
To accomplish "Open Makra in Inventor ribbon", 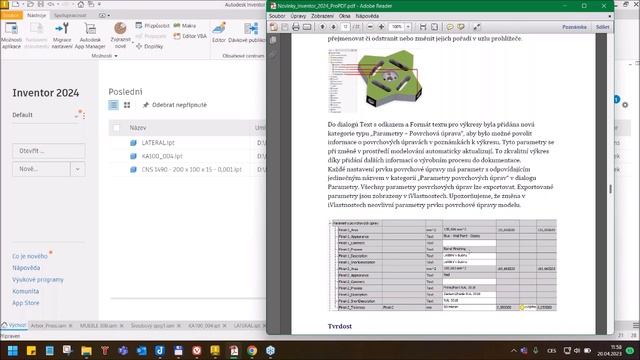I will point(184,26).
